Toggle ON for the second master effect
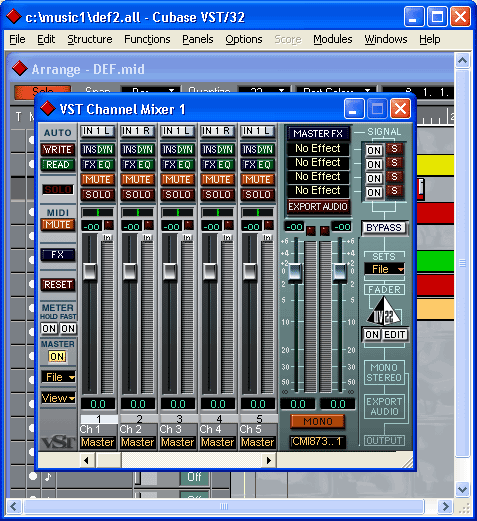This screenshot has height=521, width=477. [x=374, y=164]
